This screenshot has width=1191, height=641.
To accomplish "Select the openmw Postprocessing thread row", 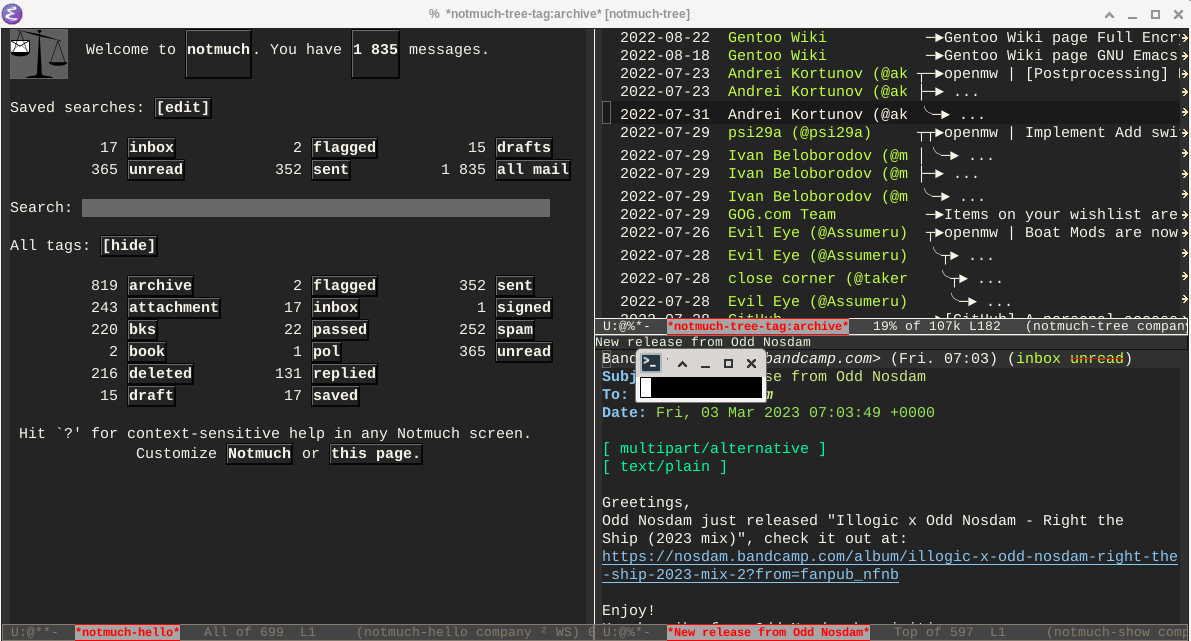I will click(x=892, y=74).
